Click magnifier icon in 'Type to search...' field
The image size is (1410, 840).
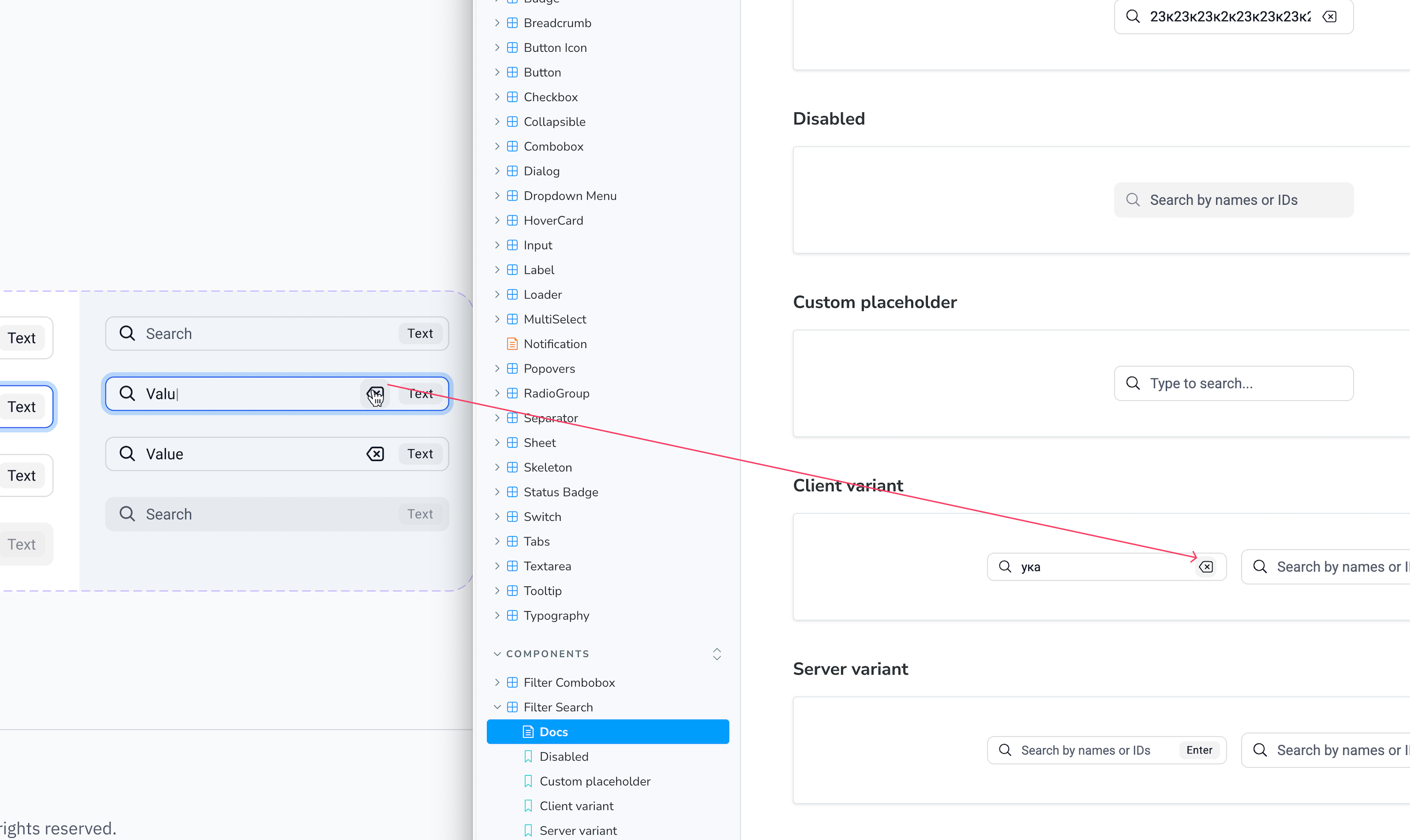(1133, 383)
